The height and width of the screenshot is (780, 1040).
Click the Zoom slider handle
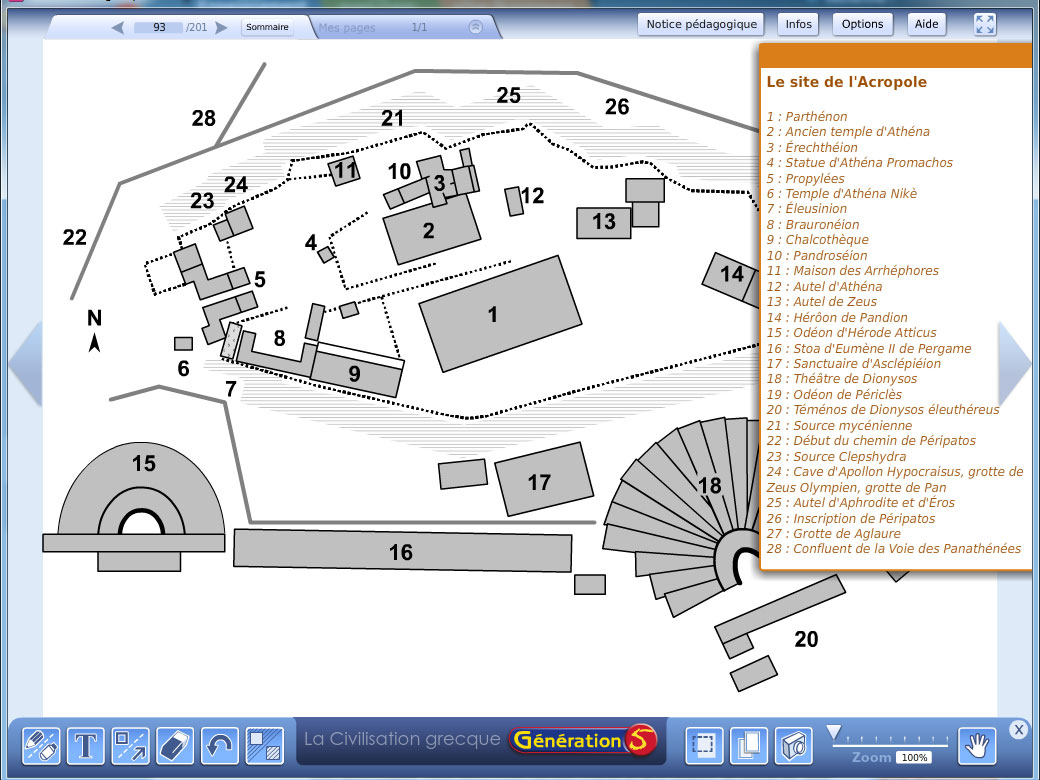(x=833, y=733)
